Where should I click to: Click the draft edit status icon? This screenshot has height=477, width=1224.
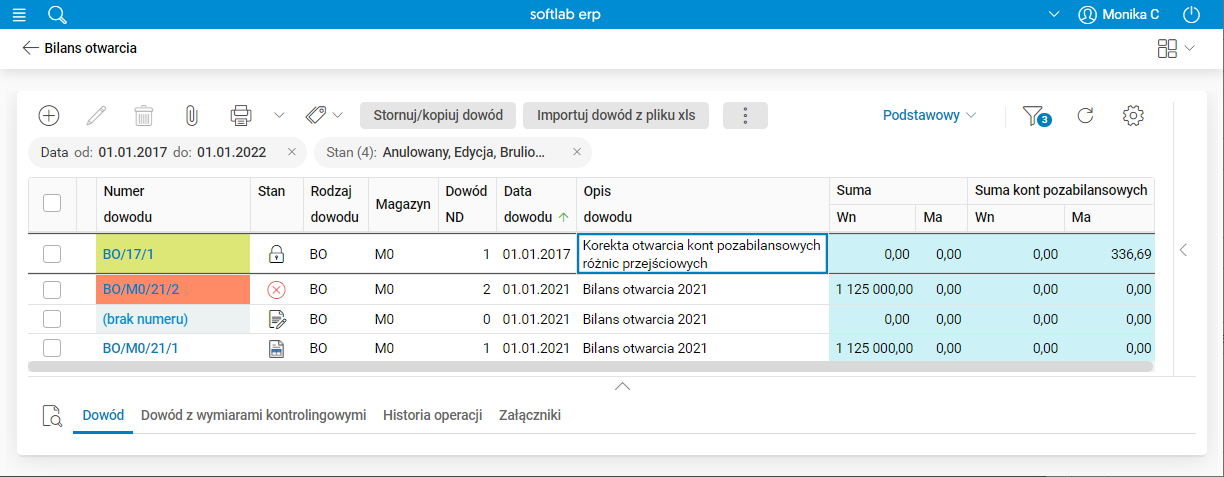coord(277,319)
